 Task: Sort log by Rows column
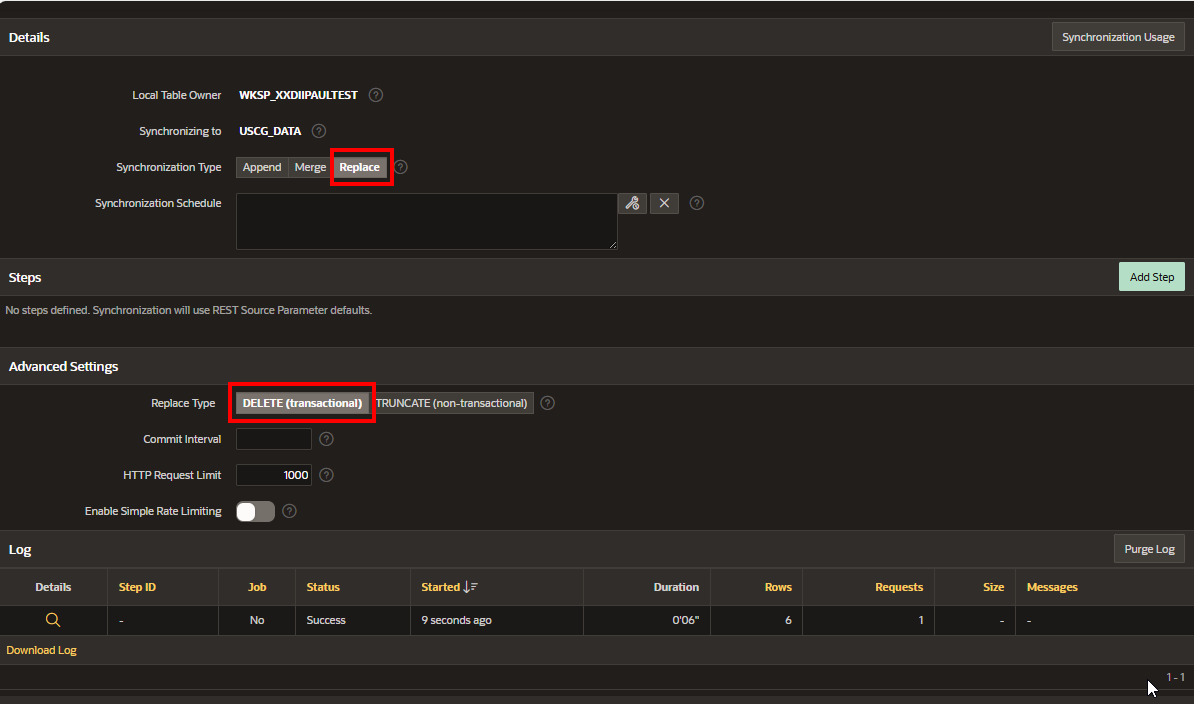click(x=778, y=587)
